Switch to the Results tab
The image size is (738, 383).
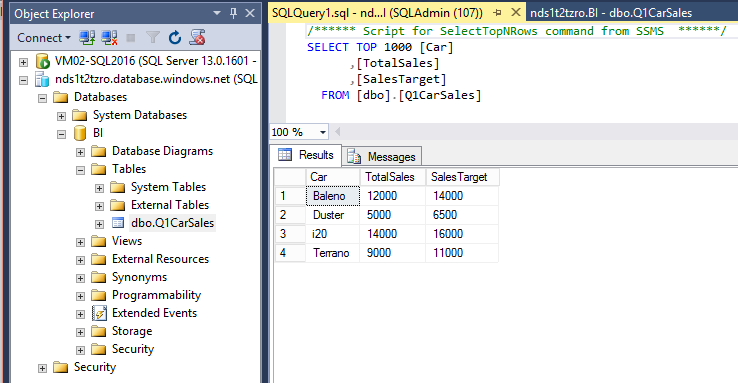coord(306,155)
